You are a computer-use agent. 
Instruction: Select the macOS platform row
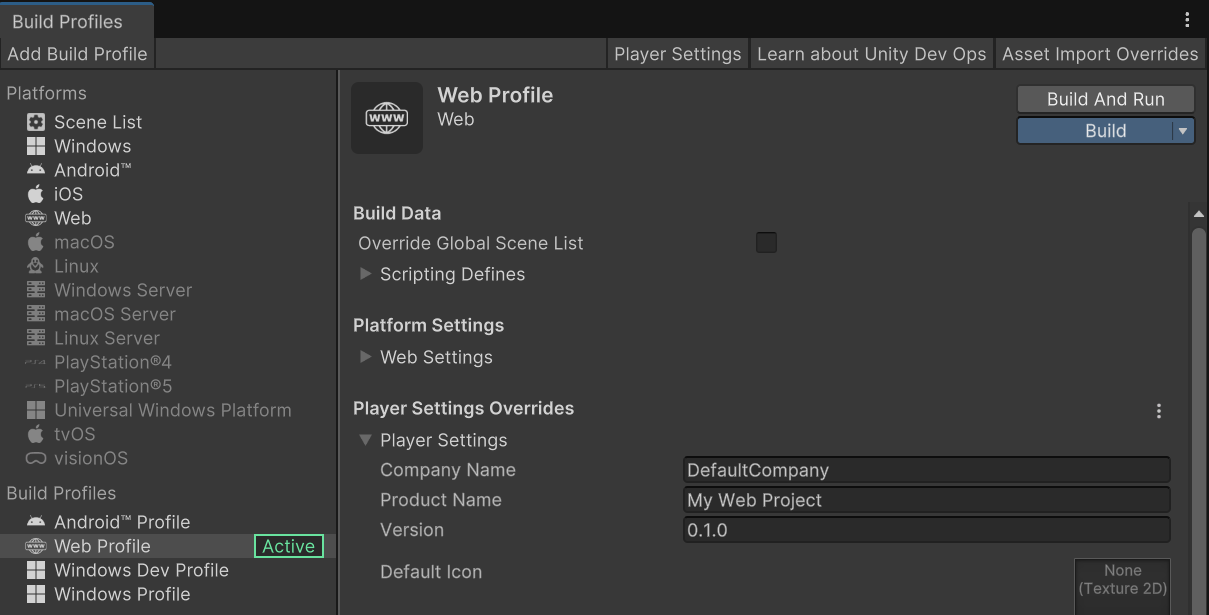pyautogui.click(x=168, y=242)
